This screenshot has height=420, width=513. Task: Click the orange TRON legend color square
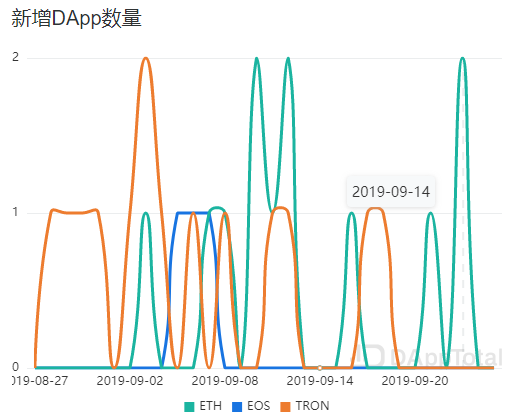pos(285,407)
